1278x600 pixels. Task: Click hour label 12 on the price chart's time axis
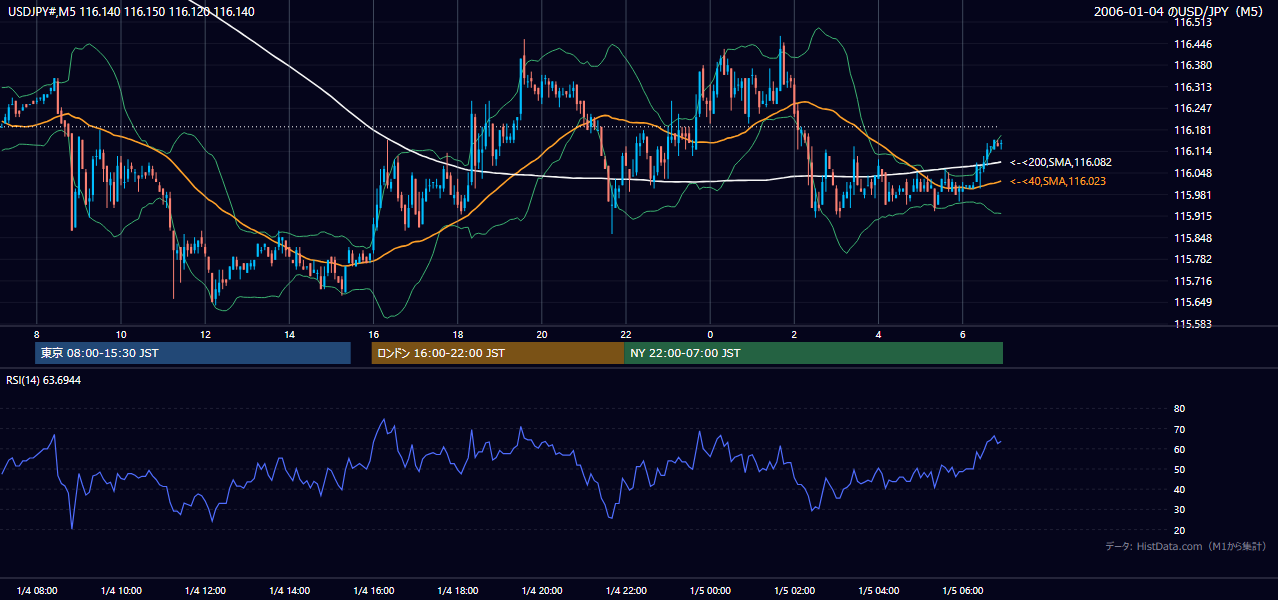pos(205,334)
